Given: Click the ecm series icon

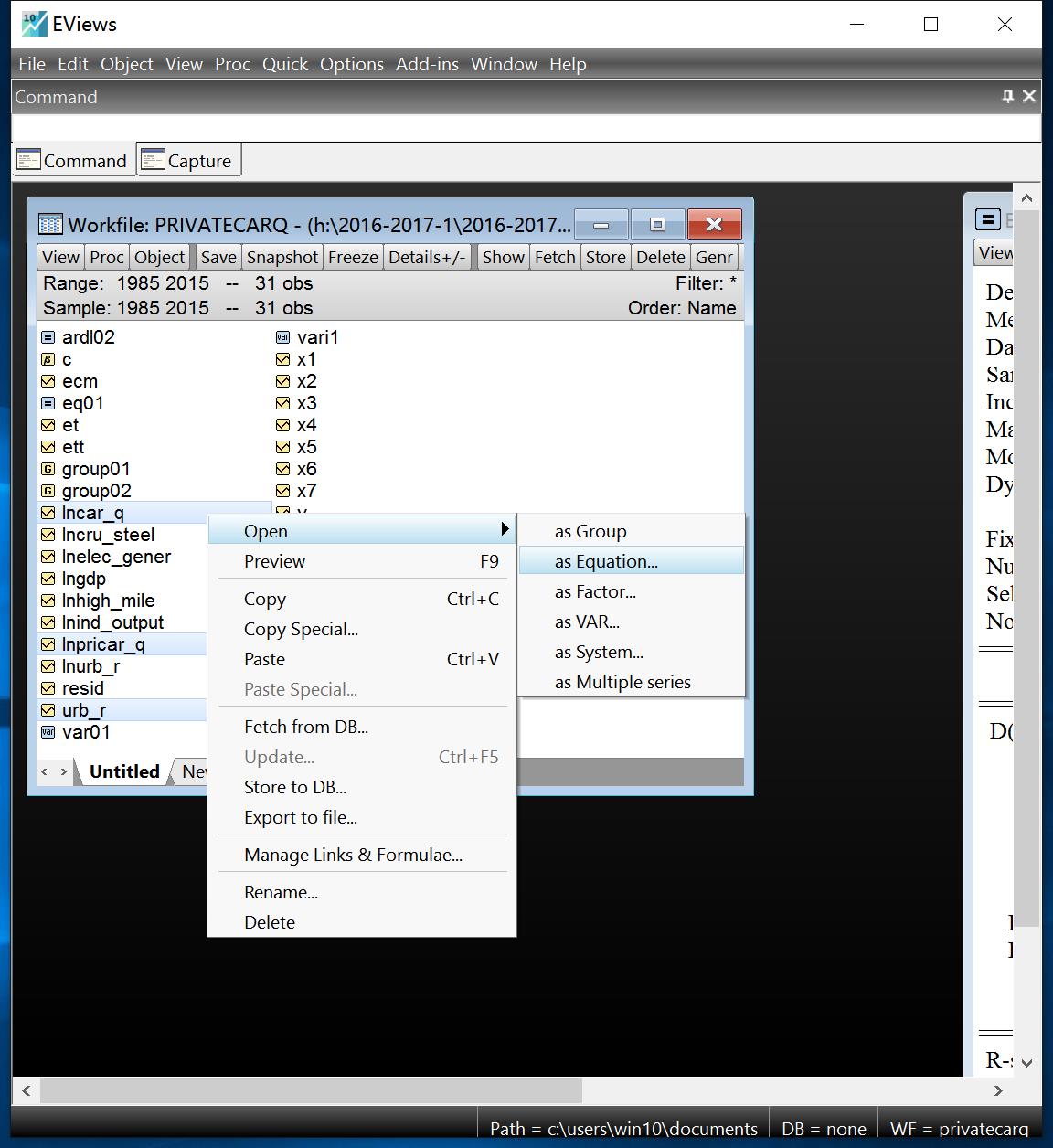Looking at the screenshot, I should click(x=48, y=381).
